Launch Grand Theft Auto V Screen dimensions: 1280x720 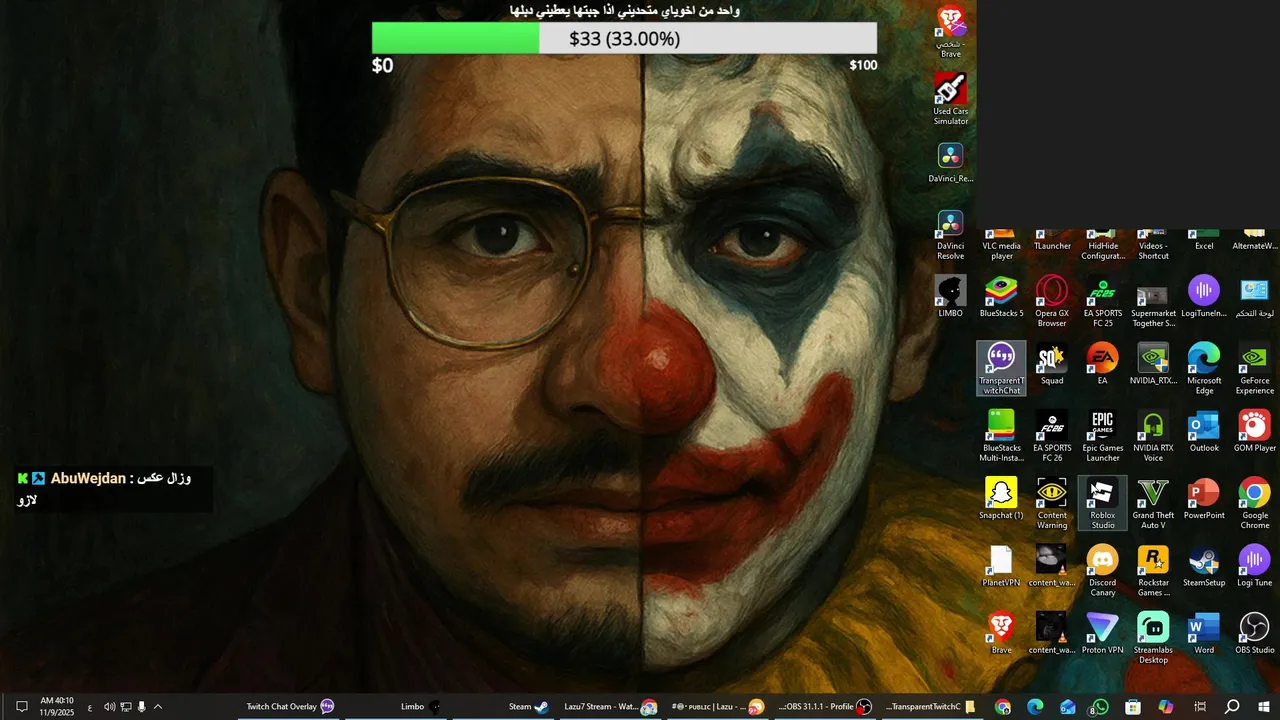tap(1153, 504)
